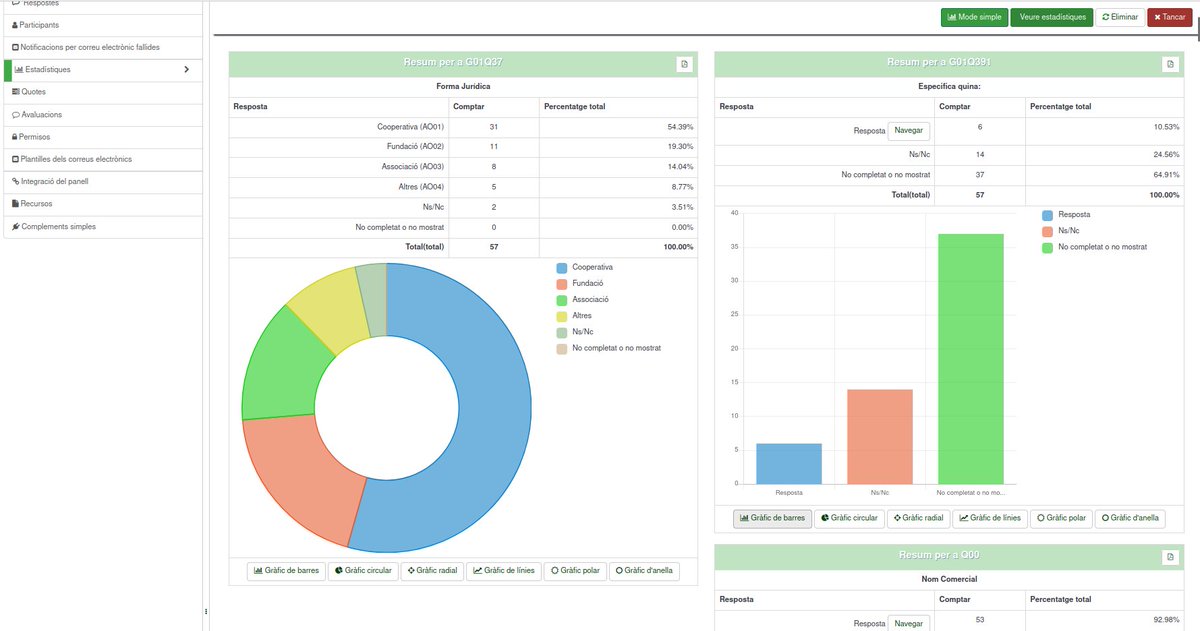
Task: Toggle Ns/Nc legend swatch in bar chart
Action: (1048, 231)
